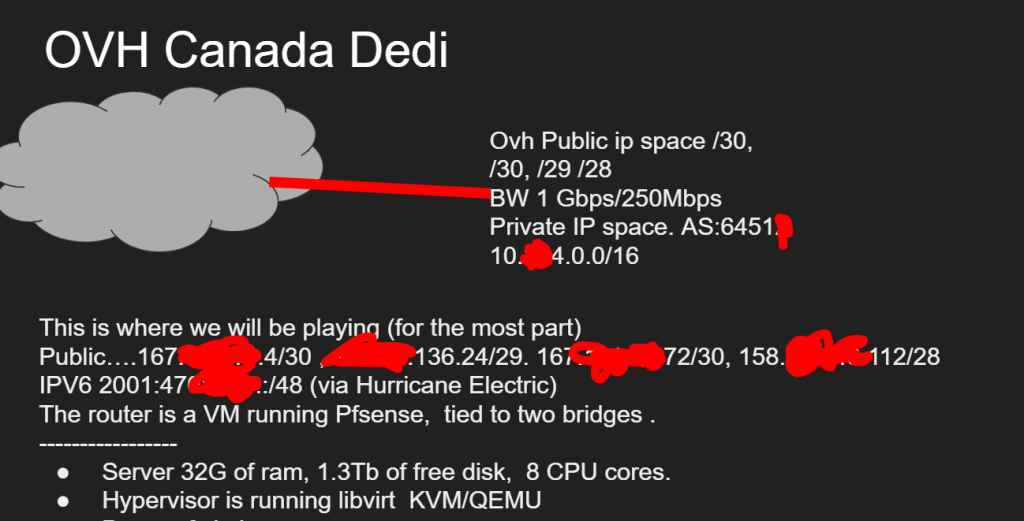This screenshot has height=521, width=1024.
Task: Click the "OVH Canada Dedi" slide title
Action: pos(246,50)
